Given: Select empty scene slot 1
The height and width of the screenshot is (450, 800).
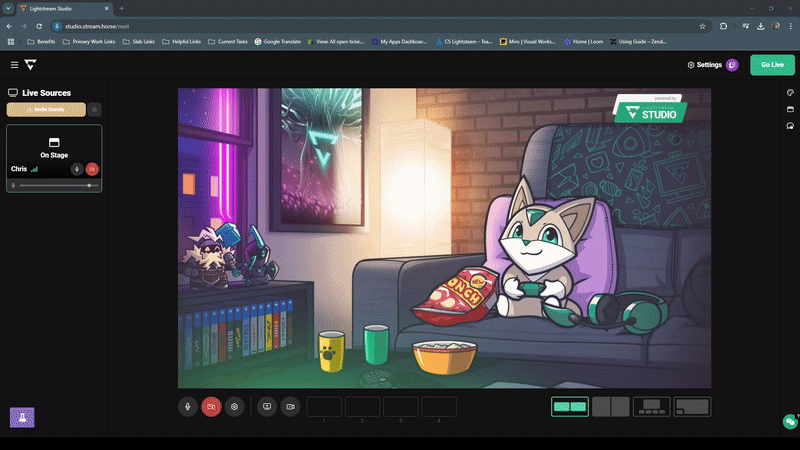Looking at the screenshot, I should coord(324,407).
